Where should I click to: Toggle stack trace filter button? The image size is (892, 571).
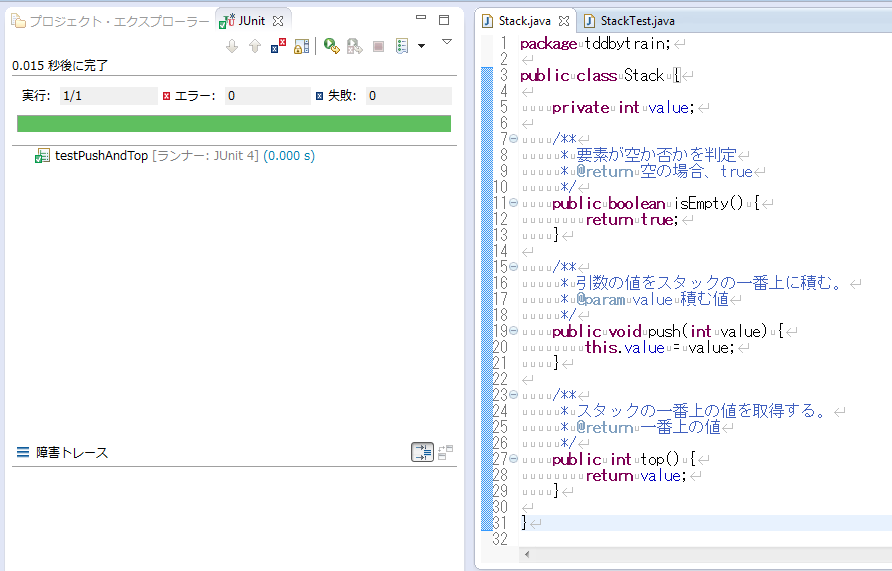pos(422,452)
